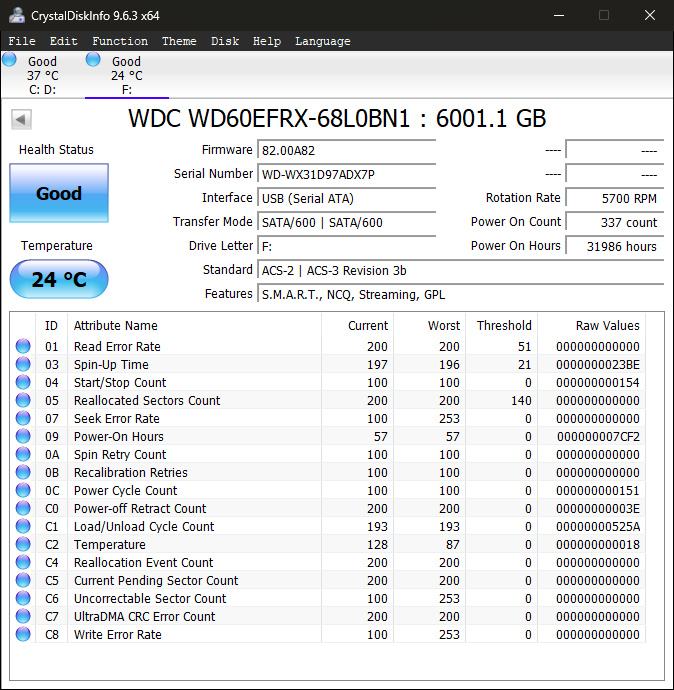Click status orb of Temperature attribute row
The image size is (674, 690).
point(23,544)
